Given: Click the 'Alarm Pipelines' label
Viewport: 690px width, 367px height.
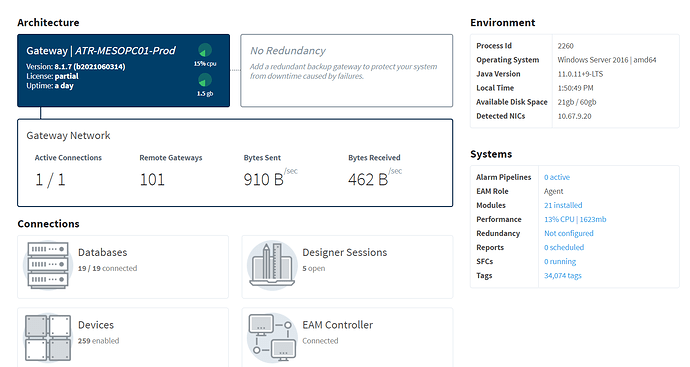Looking at the screenshot, I should point(503,177).
